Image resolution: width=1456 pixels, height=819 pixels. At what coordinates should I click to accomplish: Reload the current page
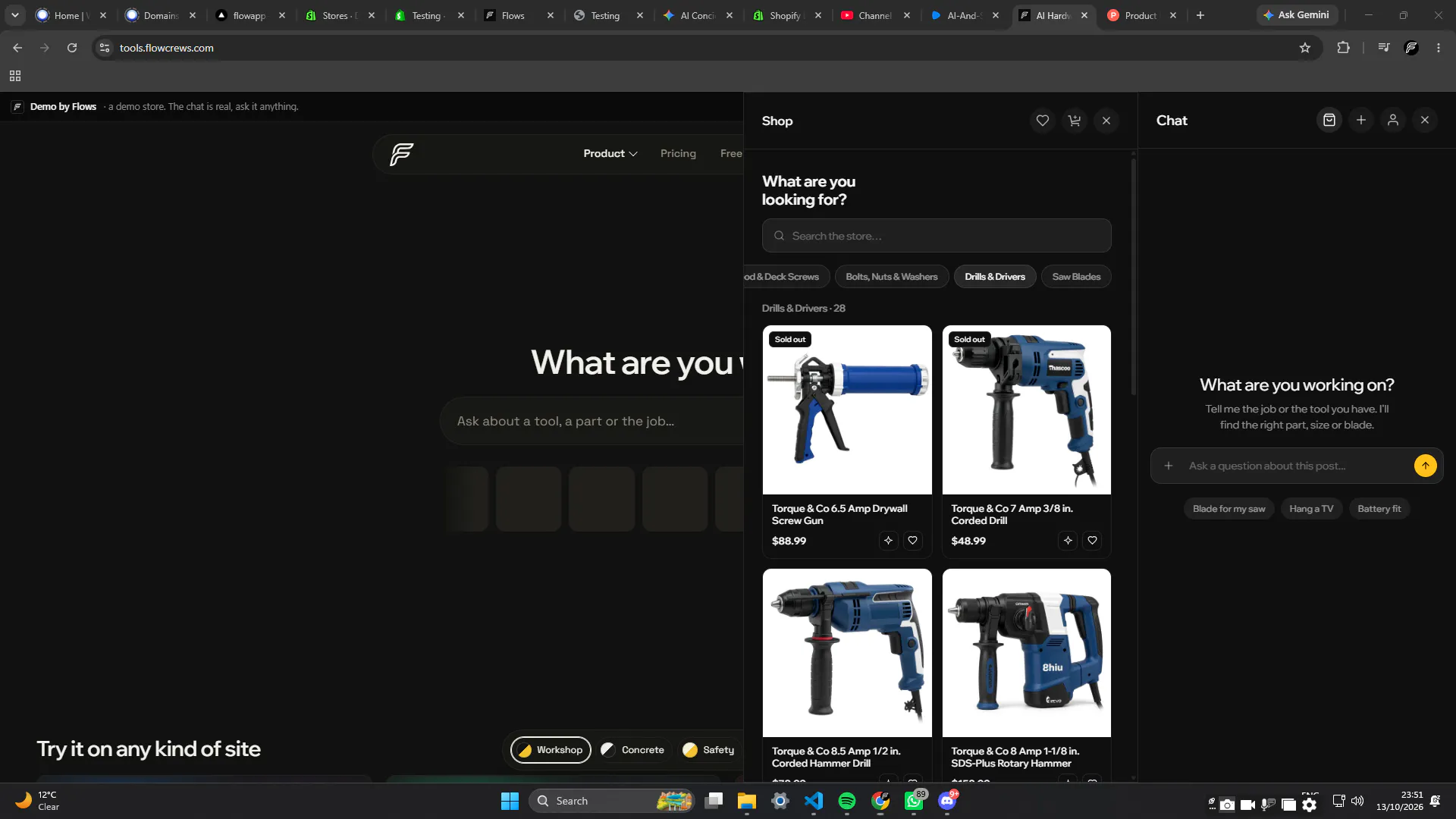point(72,48)
